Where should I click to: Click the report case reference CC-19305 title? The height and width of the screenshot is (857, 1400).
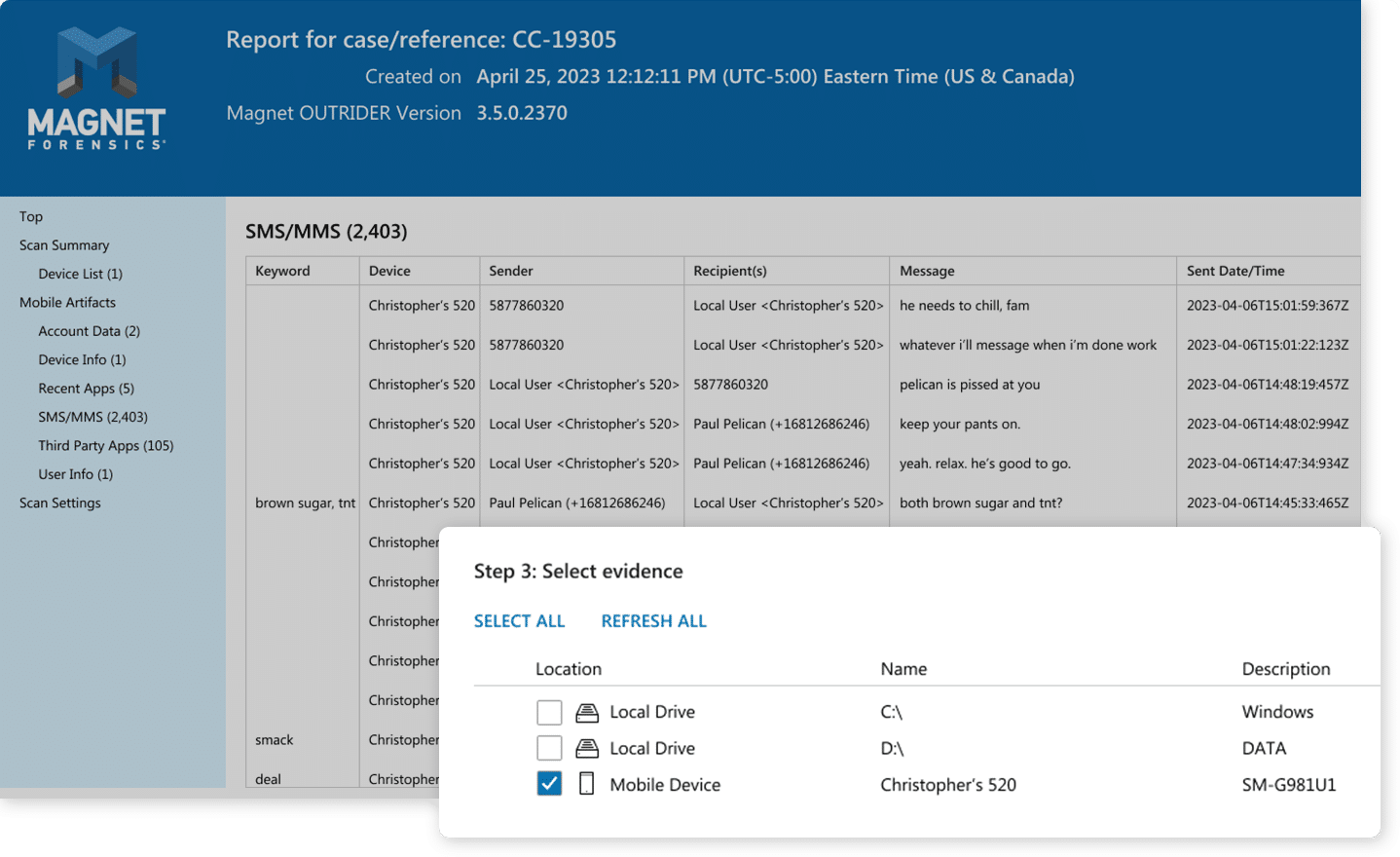point(422,40)
